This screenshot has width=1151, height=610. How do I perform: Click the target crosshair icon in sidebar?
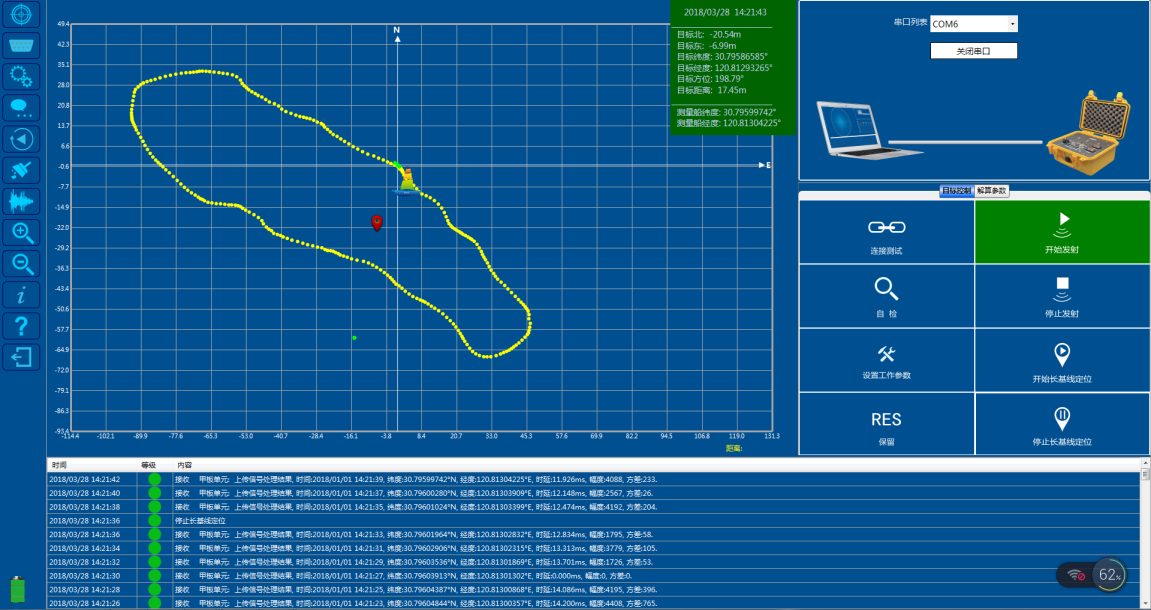point(22,14)
